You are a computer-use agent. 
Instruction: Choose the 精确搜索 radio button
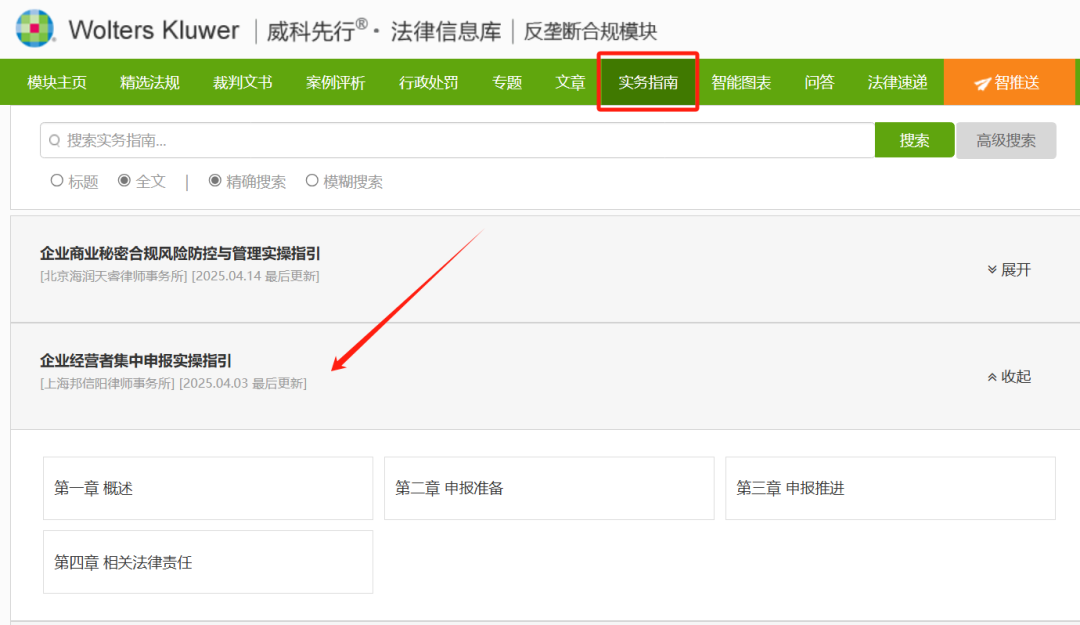[x=215, y=181]
